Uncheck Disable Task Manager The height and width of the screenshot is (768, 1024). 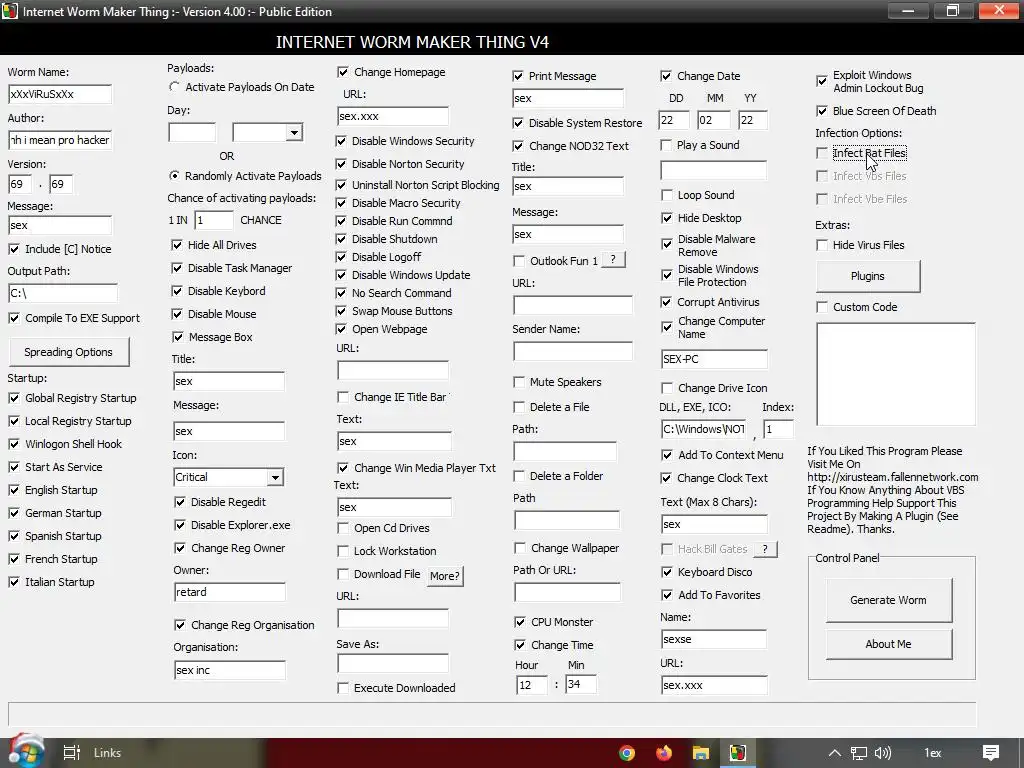[177, 268]
